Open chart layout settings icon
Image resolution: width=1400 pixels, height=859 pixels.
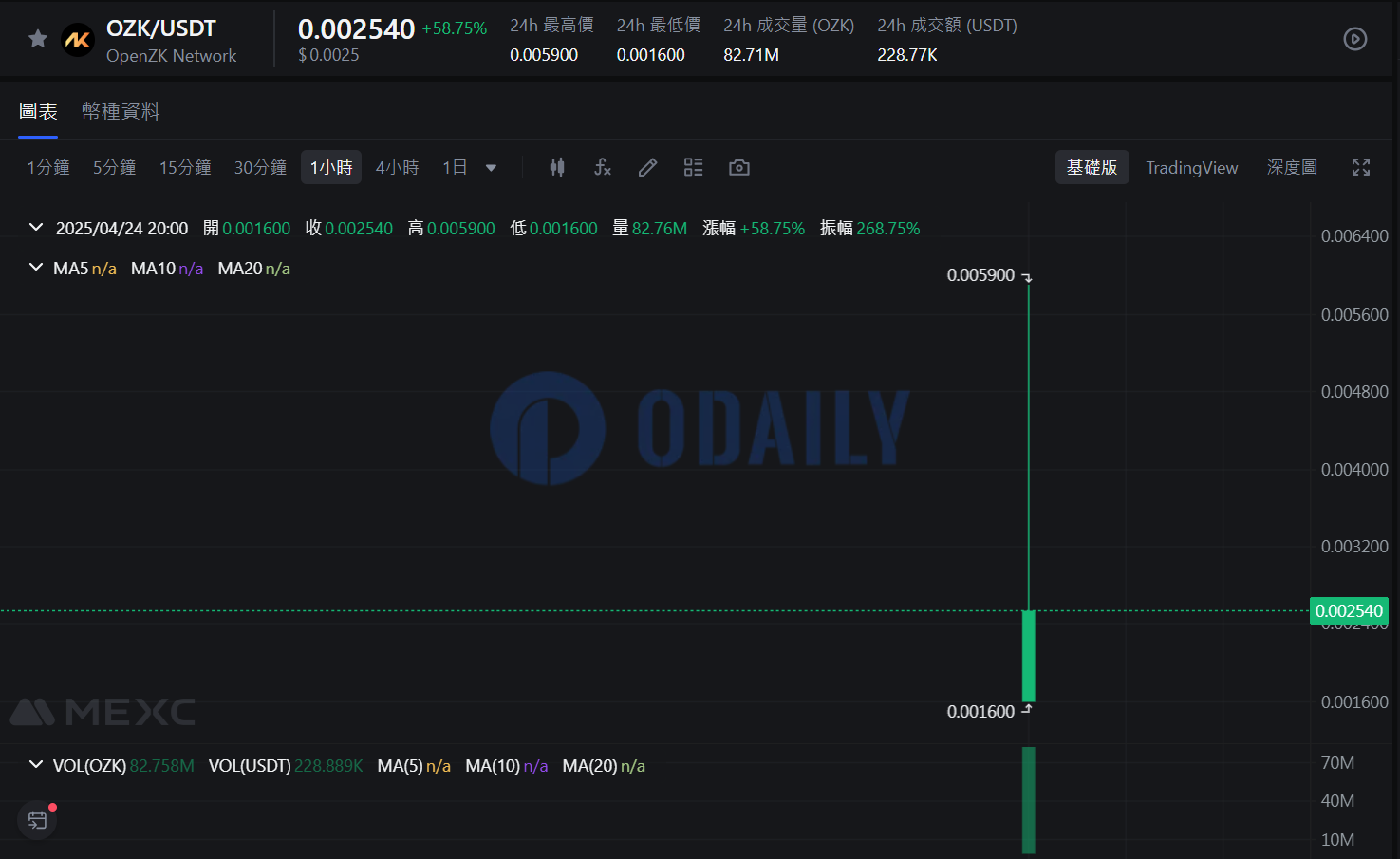point(694,167)
